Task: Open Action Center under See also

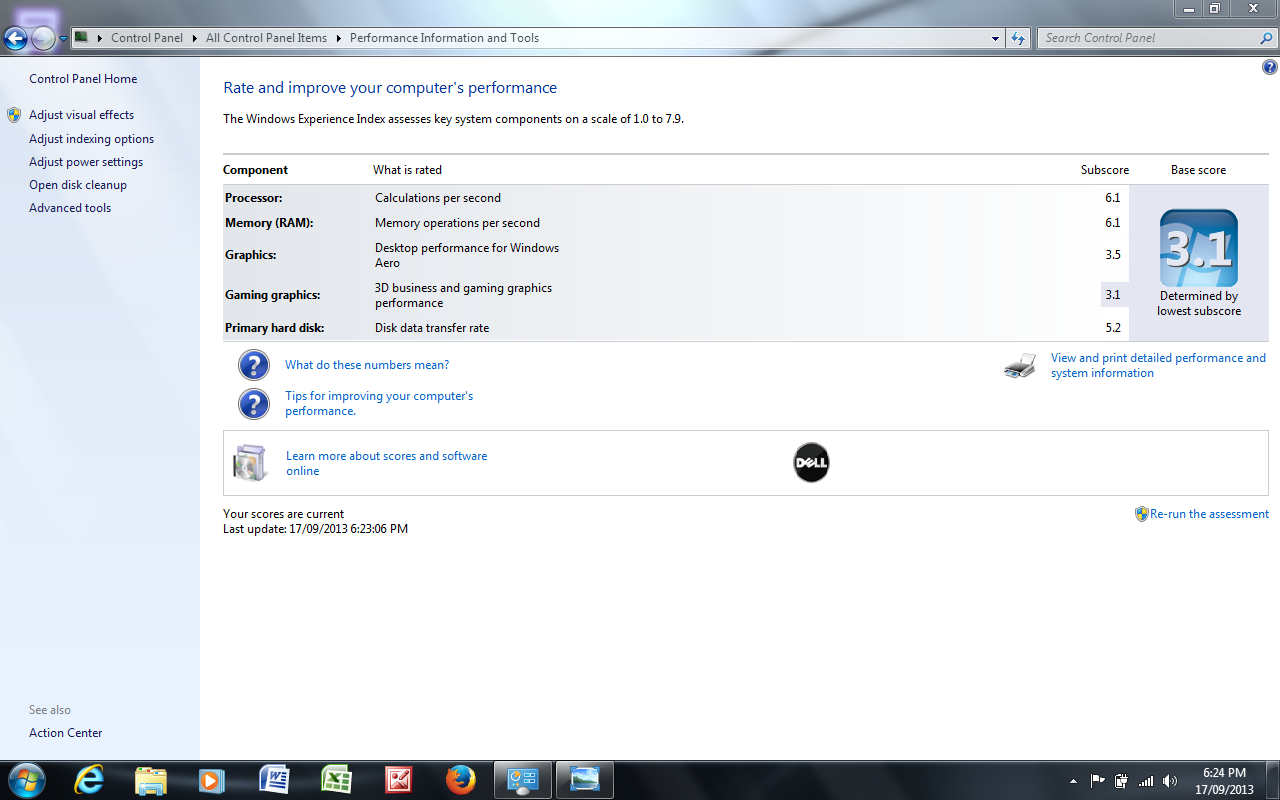Action: [x=66, y=733]
